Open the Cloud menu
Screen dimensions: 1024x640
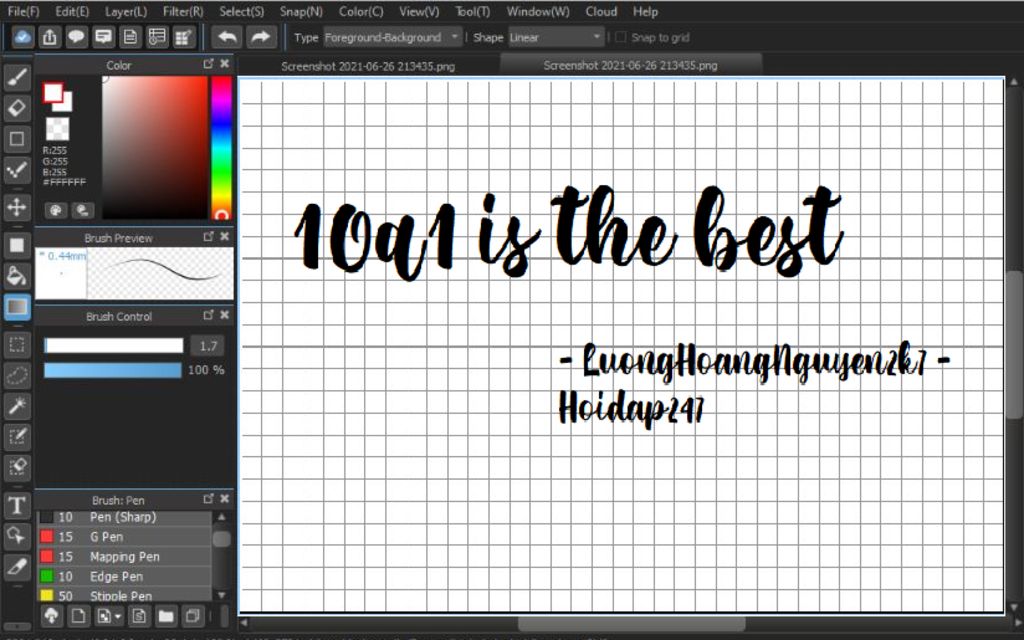[601, 12]
